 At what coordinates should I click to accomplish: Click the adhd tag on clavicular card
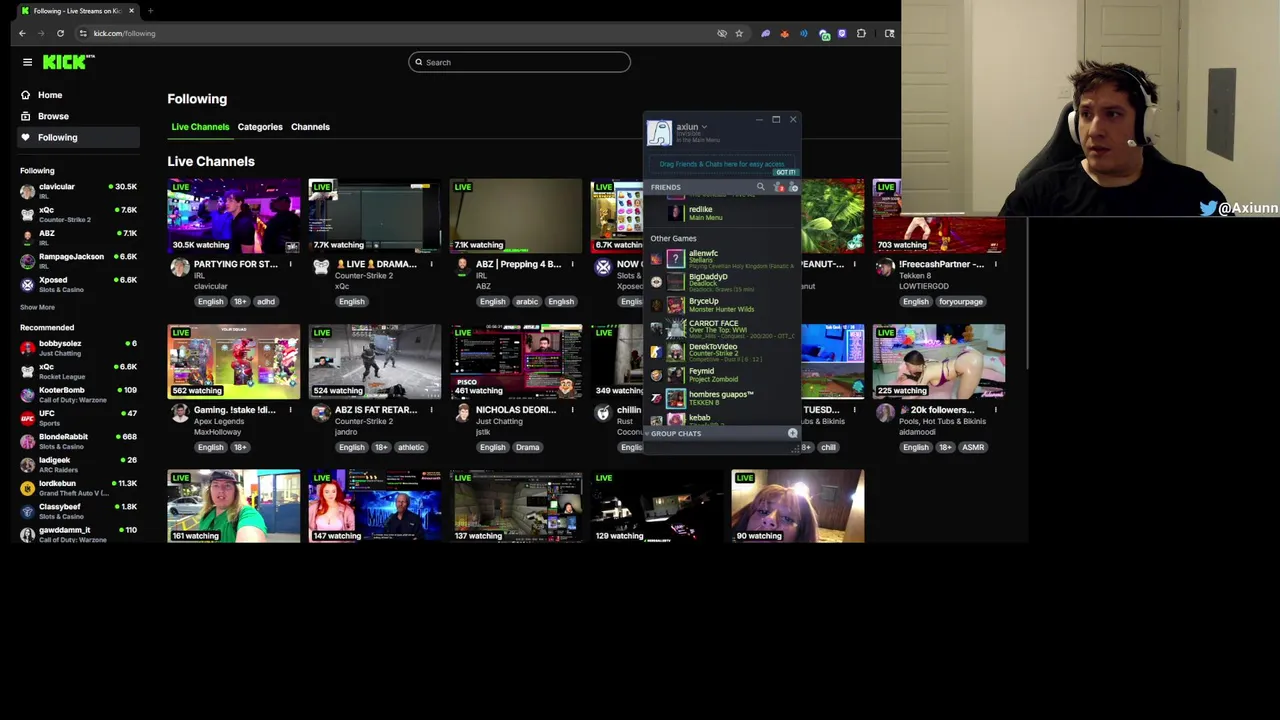266,302
